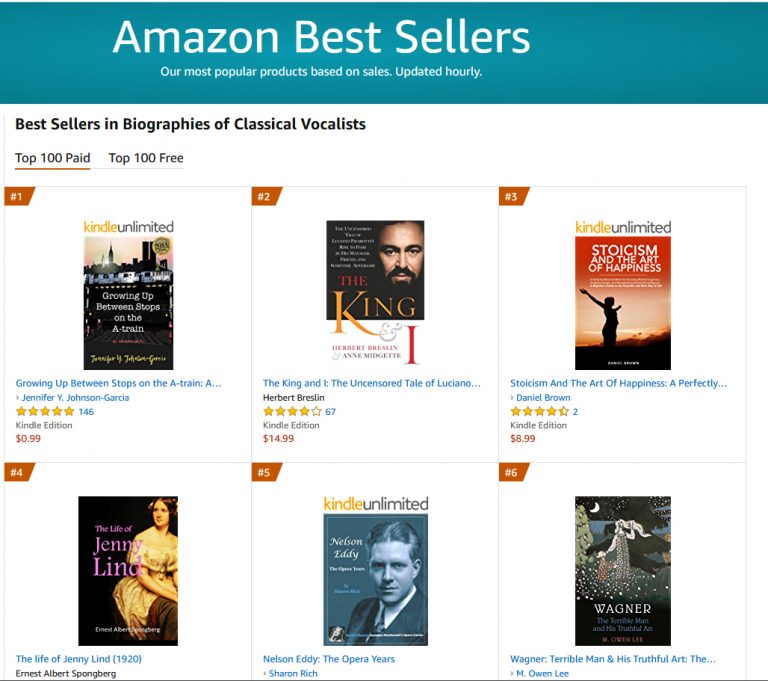Open author Daniel Brown's page

543,397
